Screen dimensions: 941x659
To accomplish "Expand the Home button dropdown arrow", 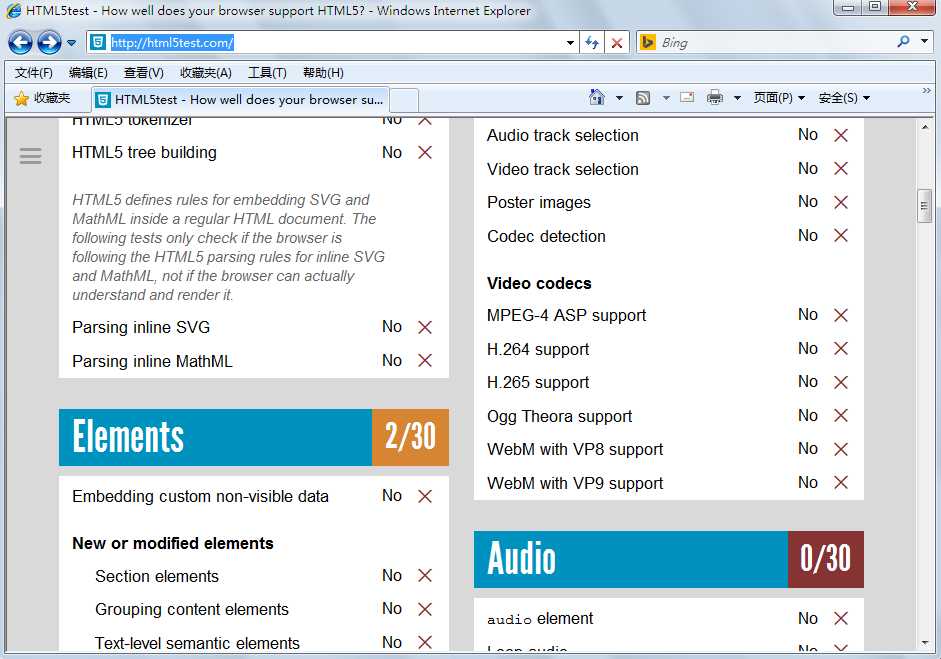I will (x=619, y=98).
